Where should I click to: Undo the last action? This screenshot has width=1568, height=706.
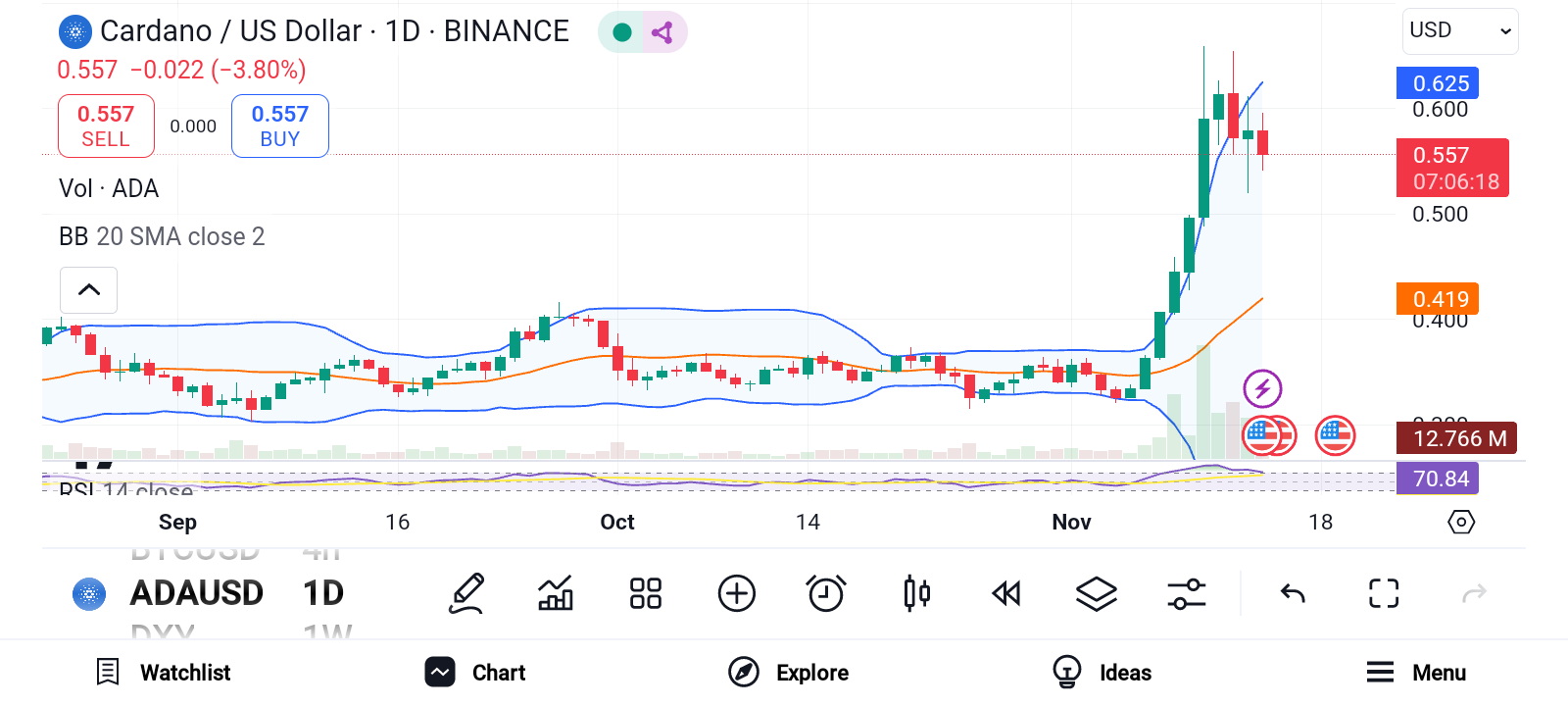coord(1293,593)
